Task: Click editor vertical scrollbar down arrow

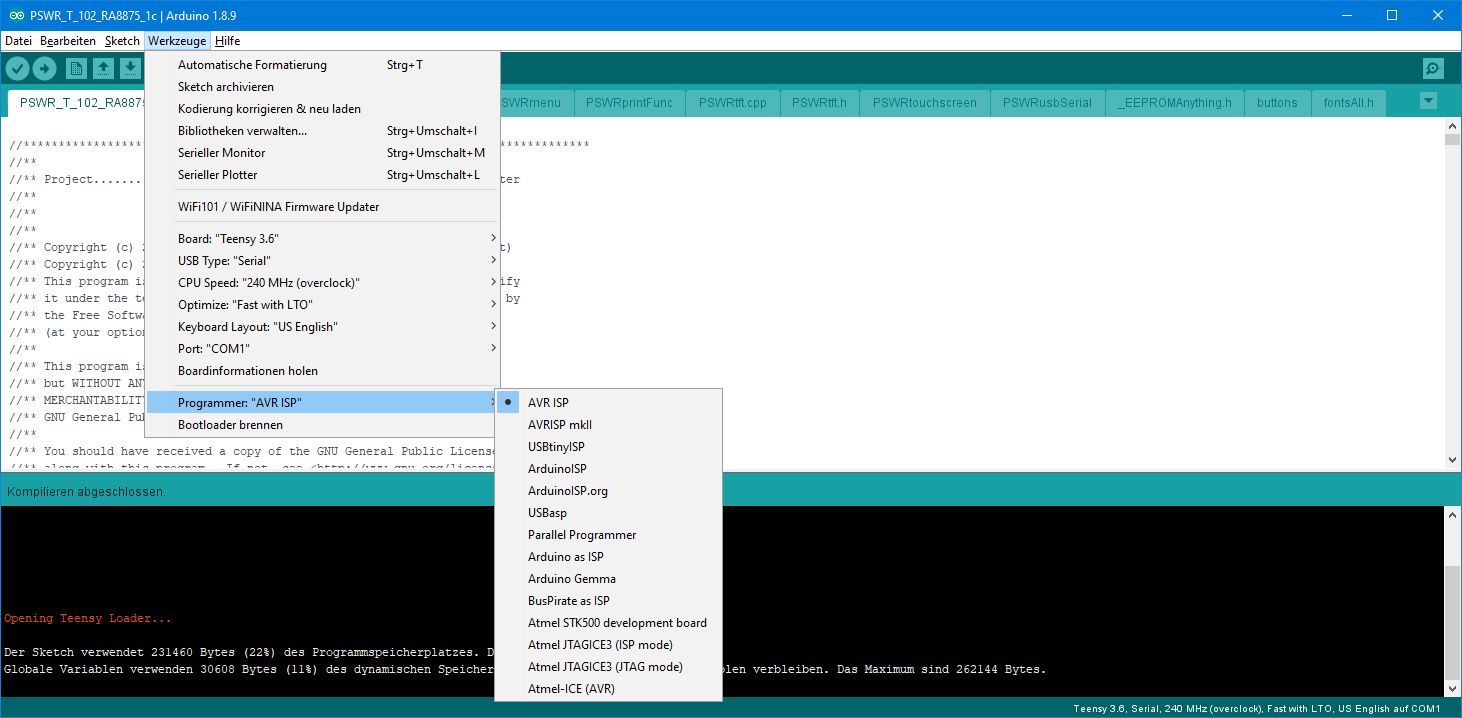Action: coord(1452,460)
